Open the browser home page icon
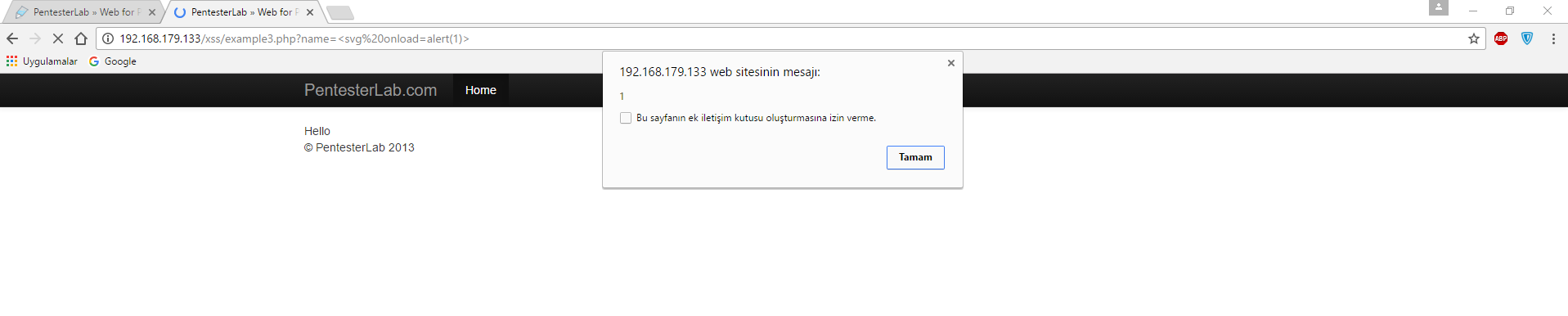Screen dimensions: 1568x316 [81, 38]
